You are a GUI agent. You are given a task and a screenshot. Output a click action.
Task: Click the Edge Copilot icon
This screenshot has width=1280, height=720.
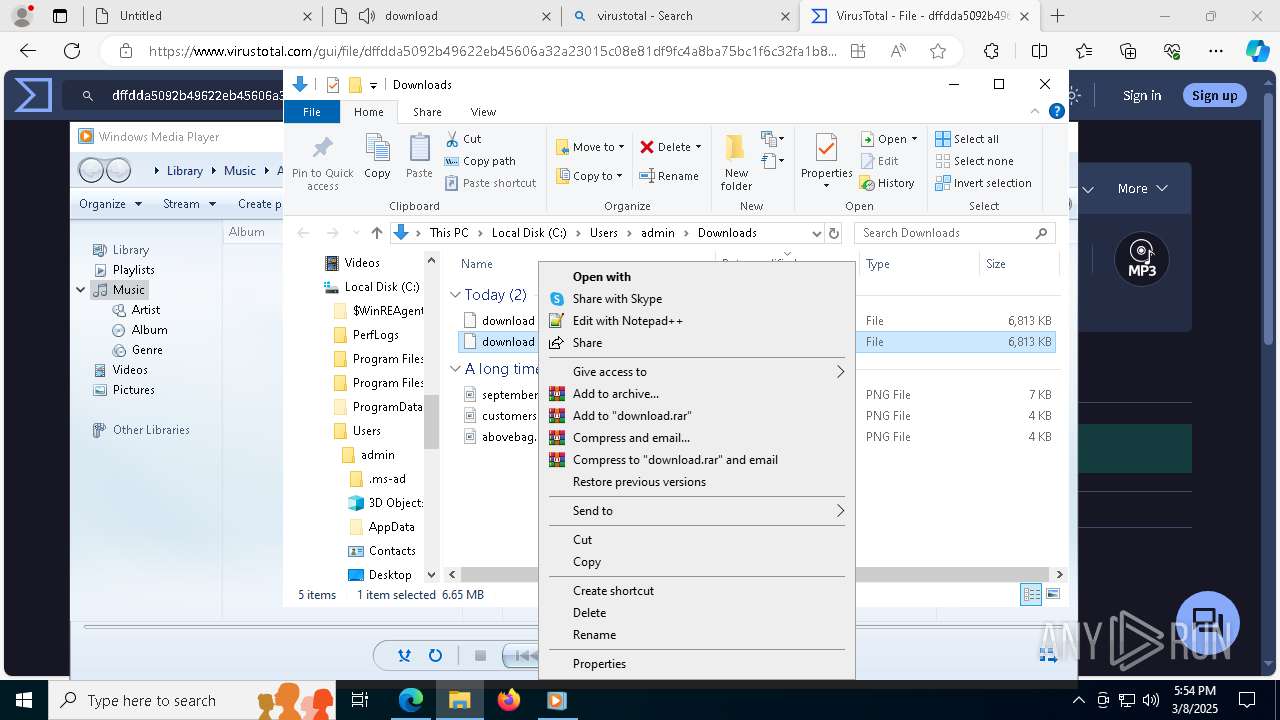pyautogui.click(x=1257, y=51)
